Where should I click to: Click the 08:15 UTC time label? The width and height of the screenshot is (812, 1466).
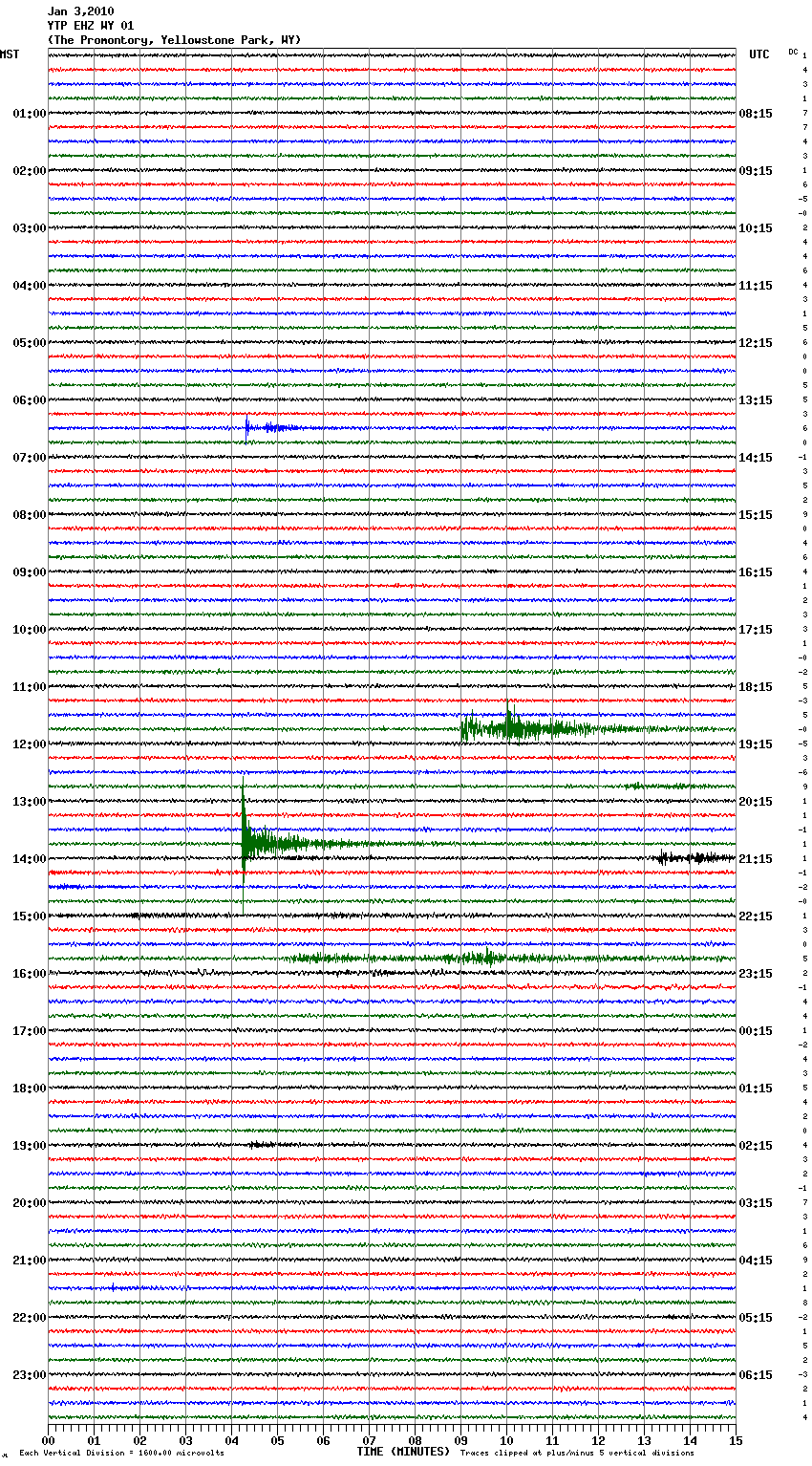pyautogui.click(x=756, y=114)
